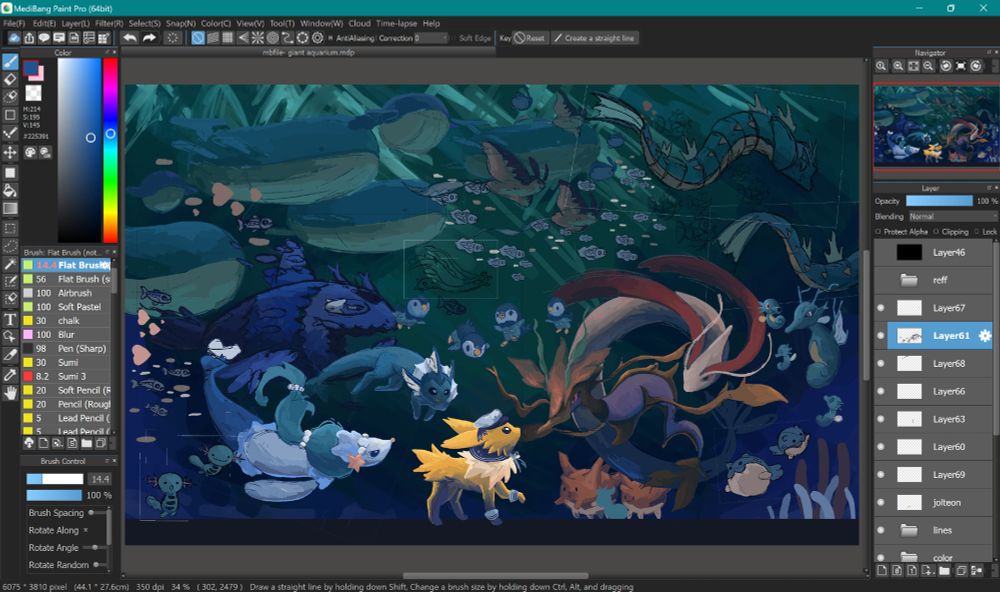Click the Redo arrow in the top toolbar
1000x592 pixels.
pyautogui.click(x=149, y=38)
